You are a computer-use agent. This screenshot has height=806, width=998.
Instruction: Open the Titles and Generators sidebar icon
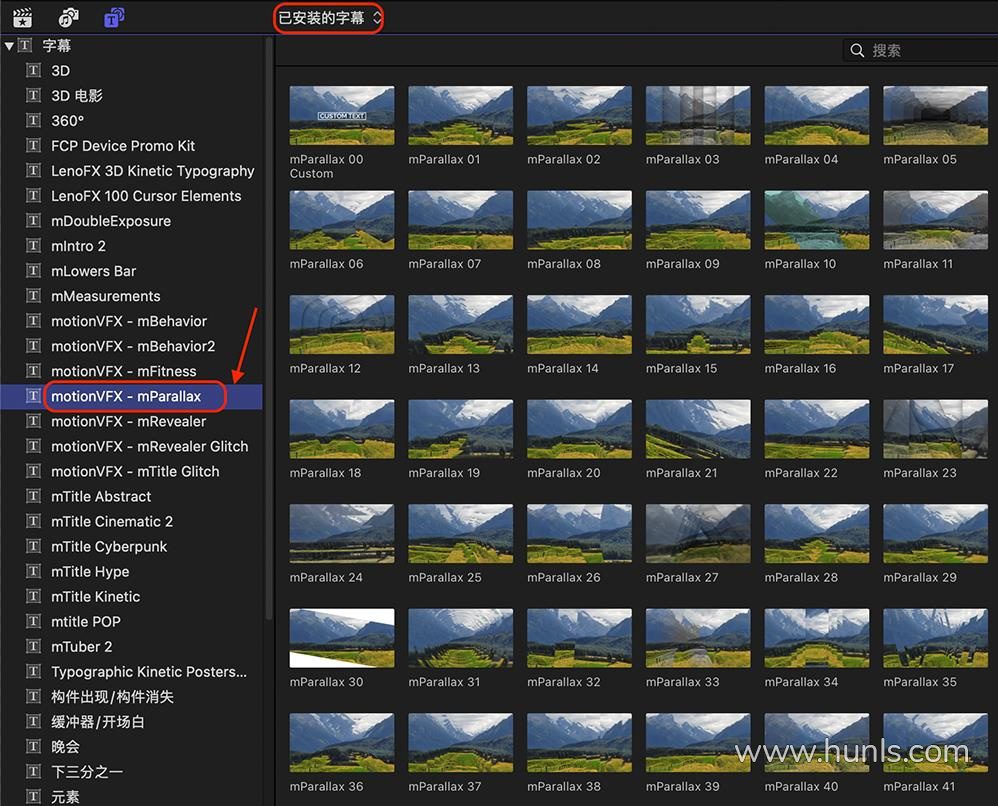pos(114,17)
